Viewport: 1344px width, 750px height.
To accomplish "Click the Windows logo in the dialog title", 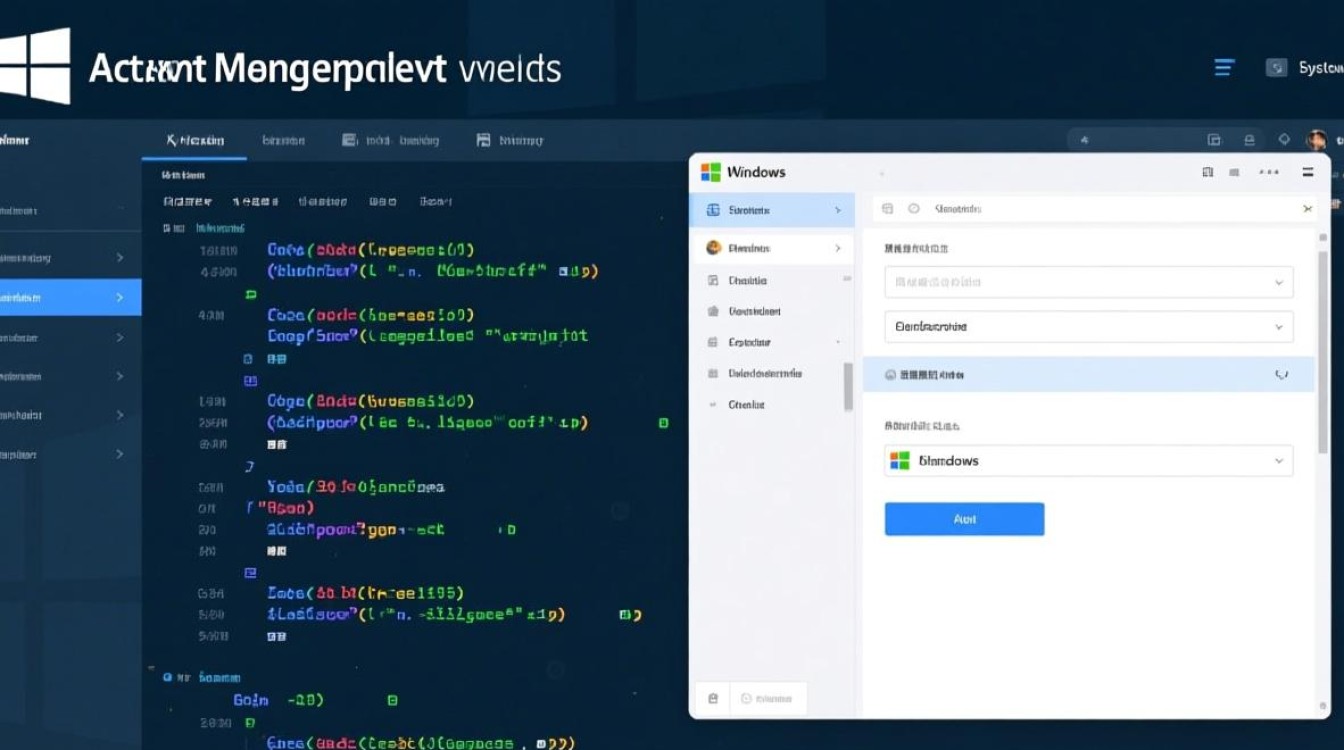I will pyautogui.click(x=711, y=172).
